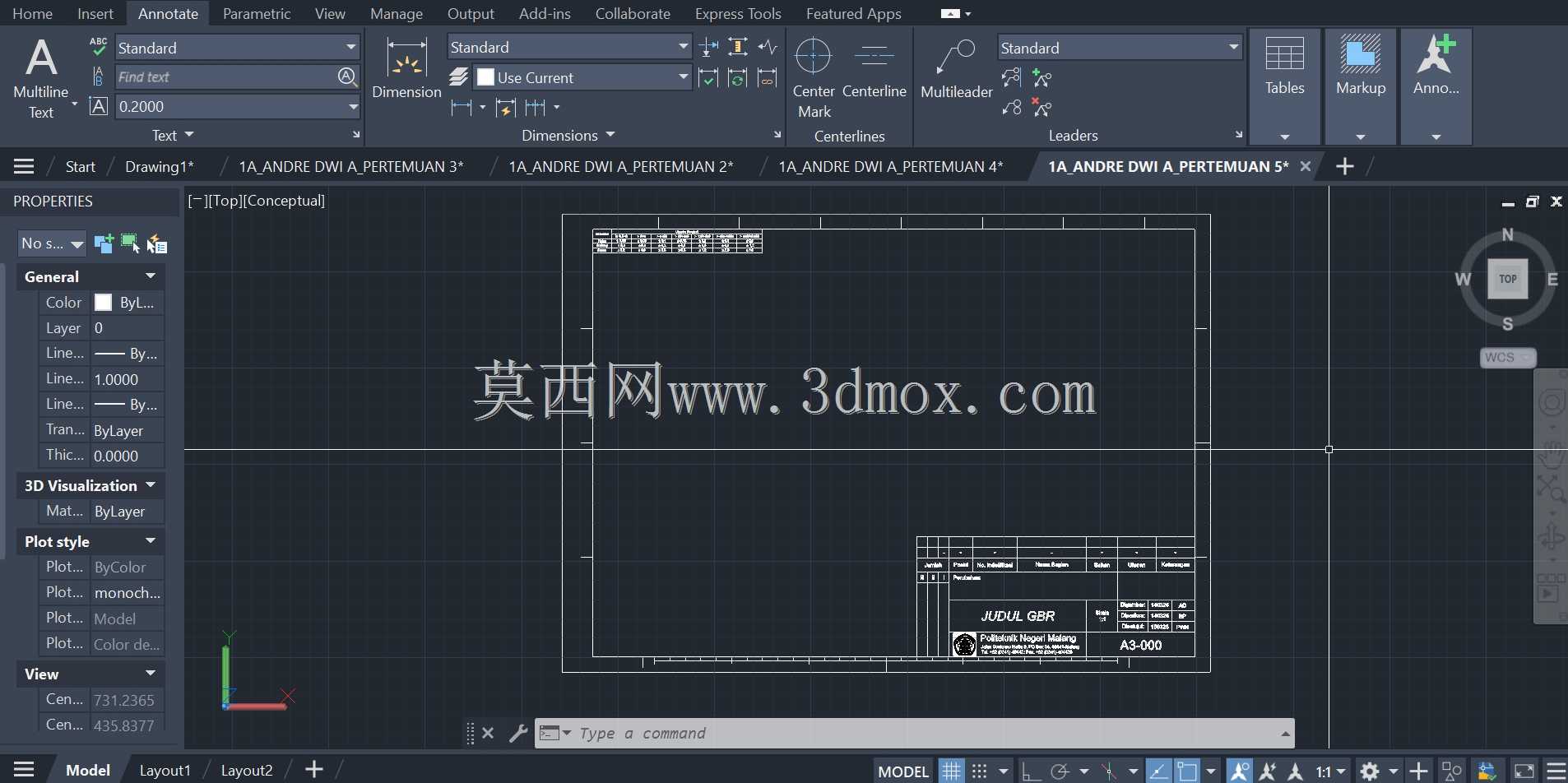Insert a Center Mark

(x=814, y=77)
